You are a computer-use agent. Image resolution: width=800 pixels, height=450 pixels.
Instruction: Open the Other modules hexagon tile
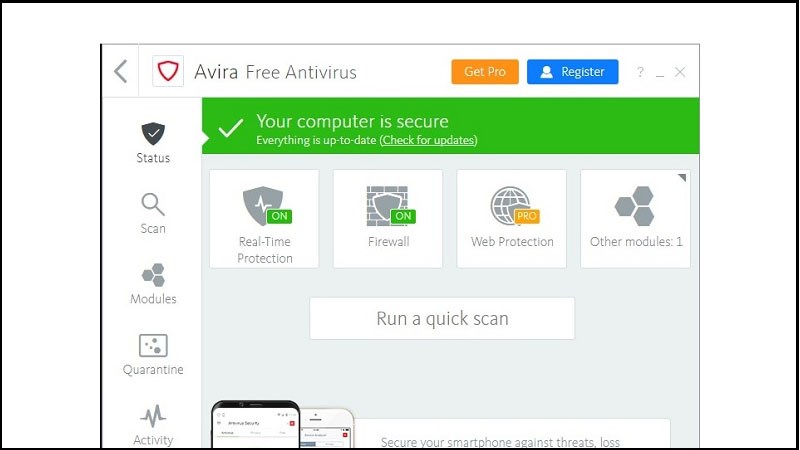click(635, 219)
